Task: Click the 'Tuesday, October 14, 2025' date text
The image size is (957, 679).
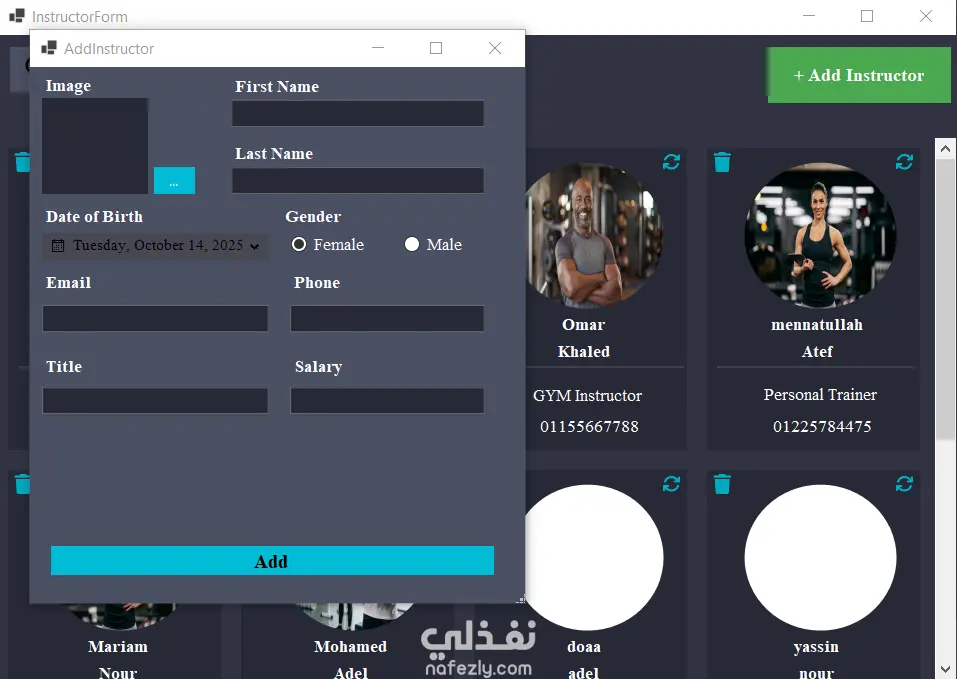Action: [x=158, y=245]
